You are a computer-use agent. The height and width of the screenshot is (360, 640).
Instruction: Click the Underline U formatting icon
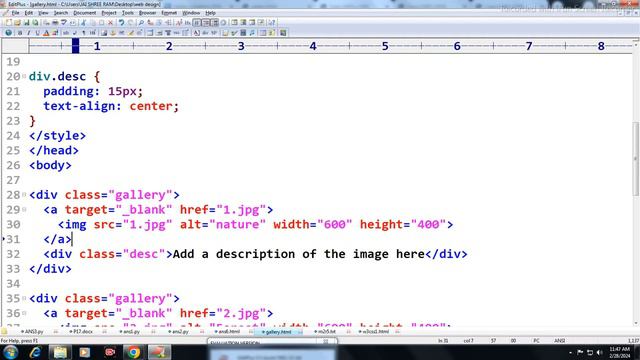(x=38, y=33)
